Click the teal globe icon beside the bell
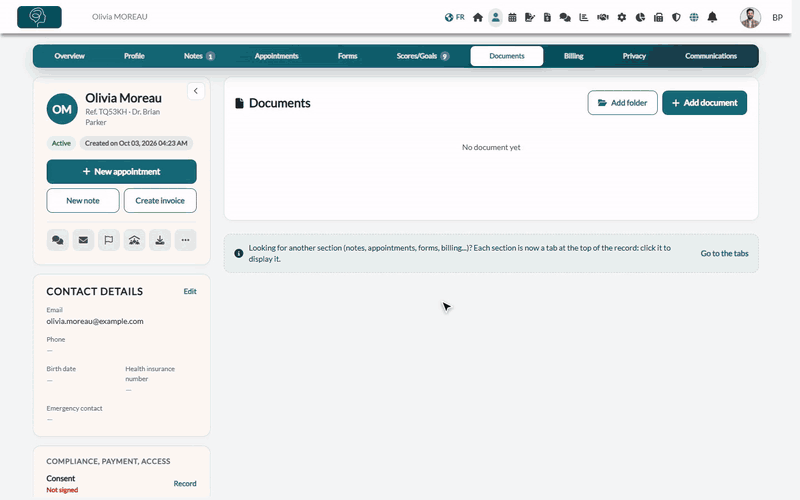This screenshot has width=800, height=500. (694, 17)
